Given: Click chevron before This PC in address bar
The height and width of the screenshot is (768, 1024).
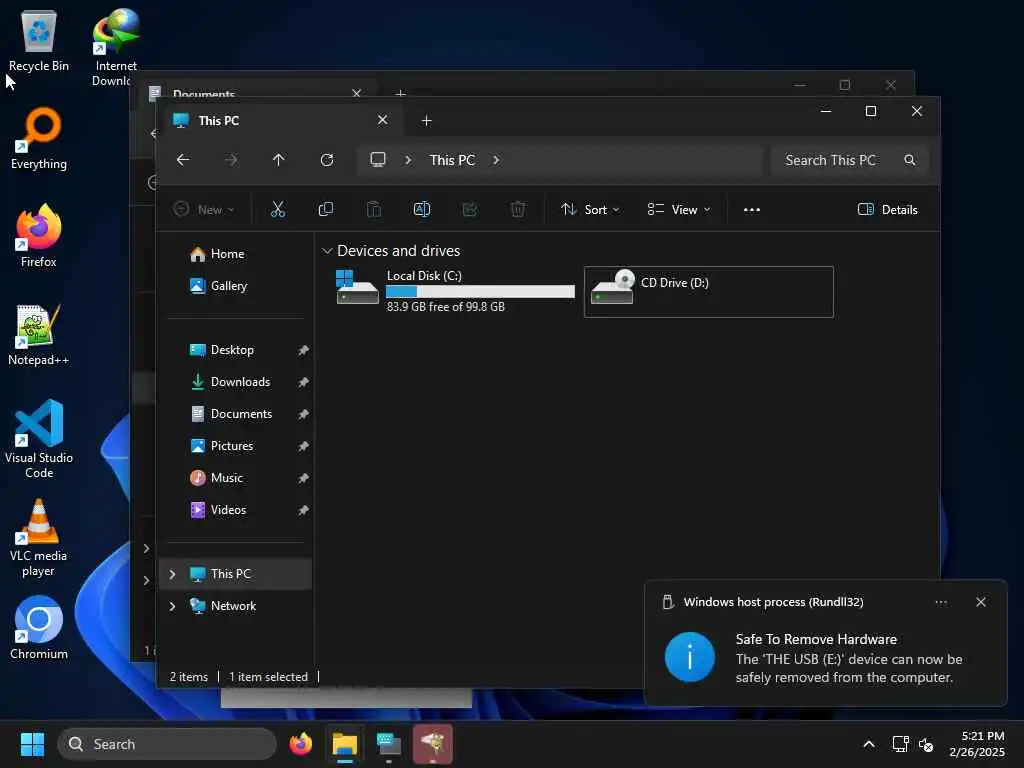Looking at the screenshot, I should pyautogui.click(x=408, y=160).
